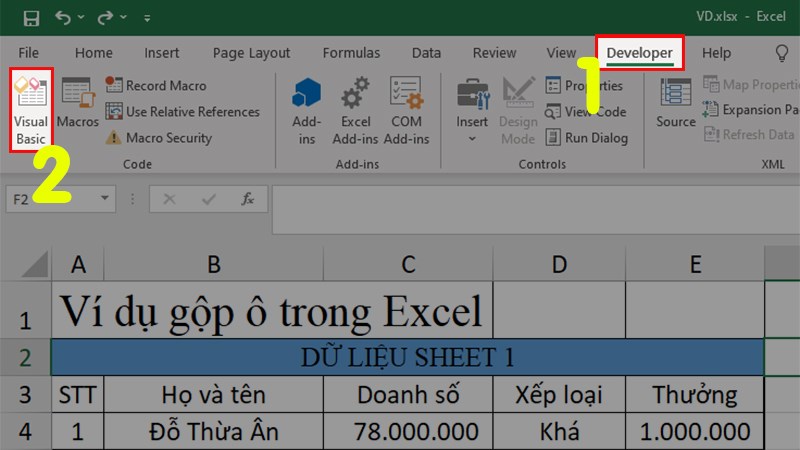Cancel the formula entry with X
800x450 pixels.
[x=169, y=198]
